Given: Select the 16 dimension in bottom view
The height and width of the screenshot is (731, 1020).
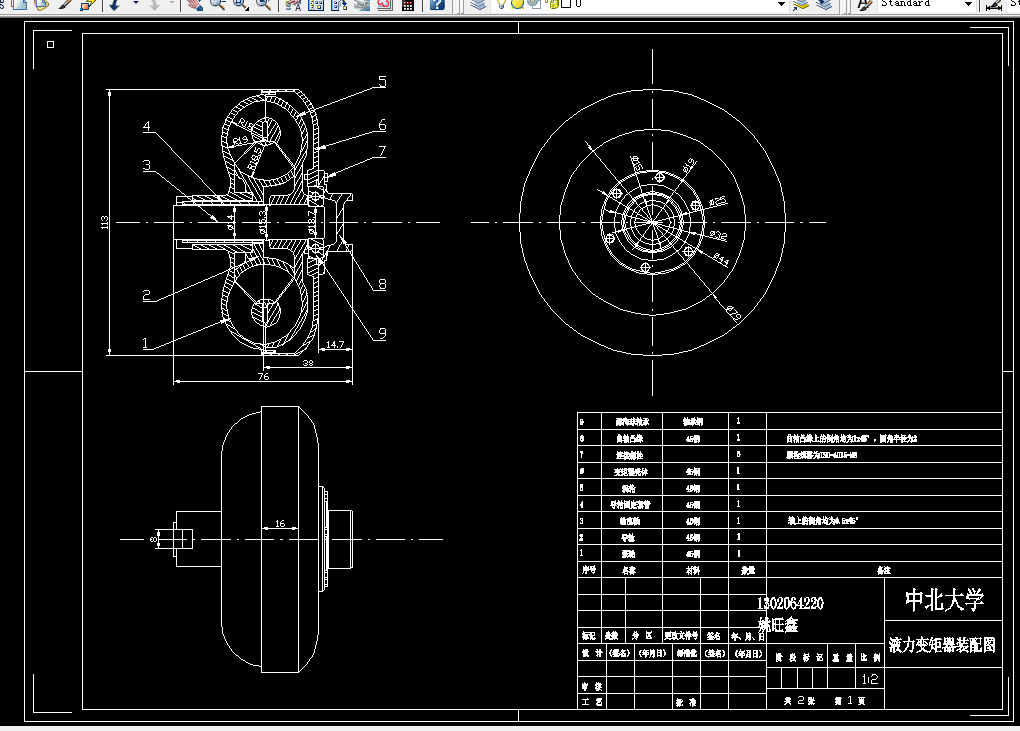Looking at the screenshot, I should [x=280, y=524].
